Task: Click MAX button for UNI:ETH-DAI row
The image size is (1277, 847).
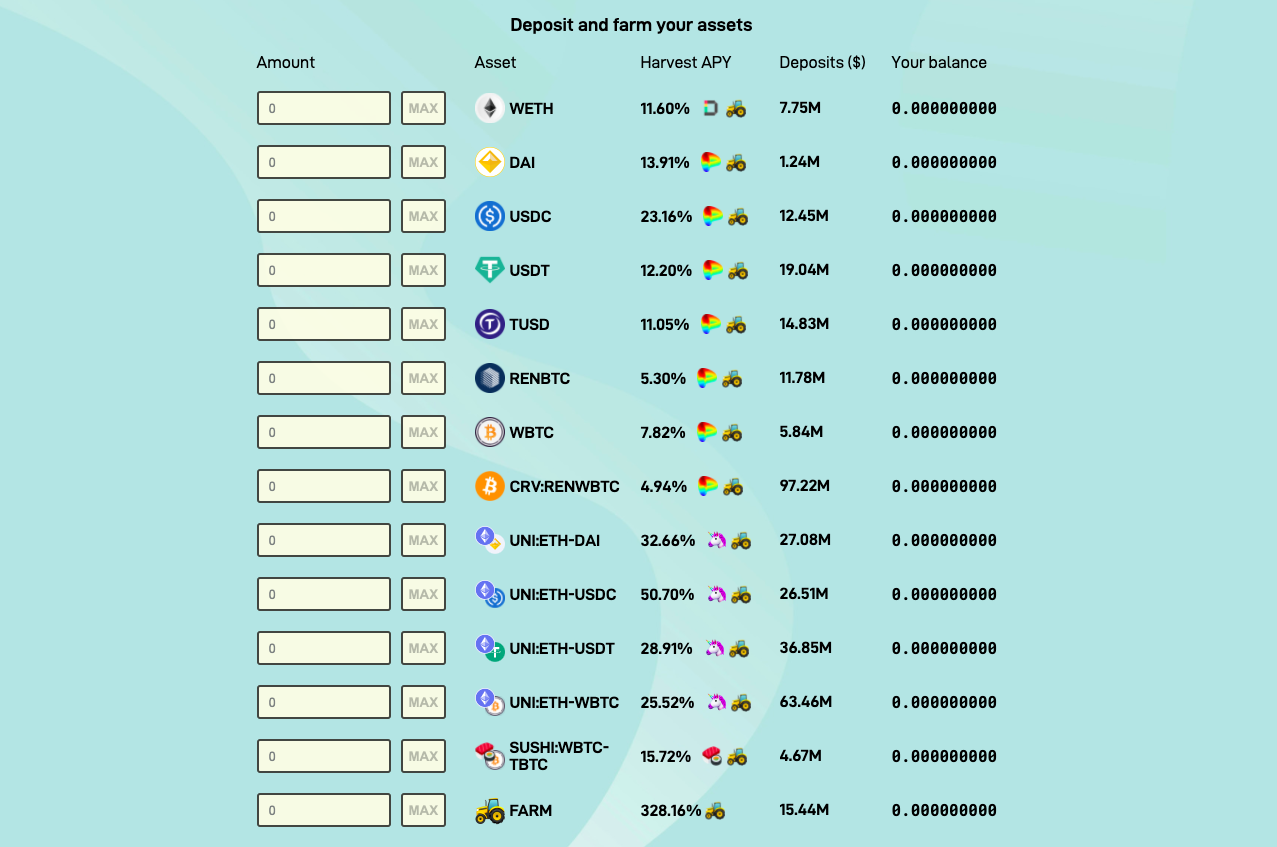Action: coord(423,540)
